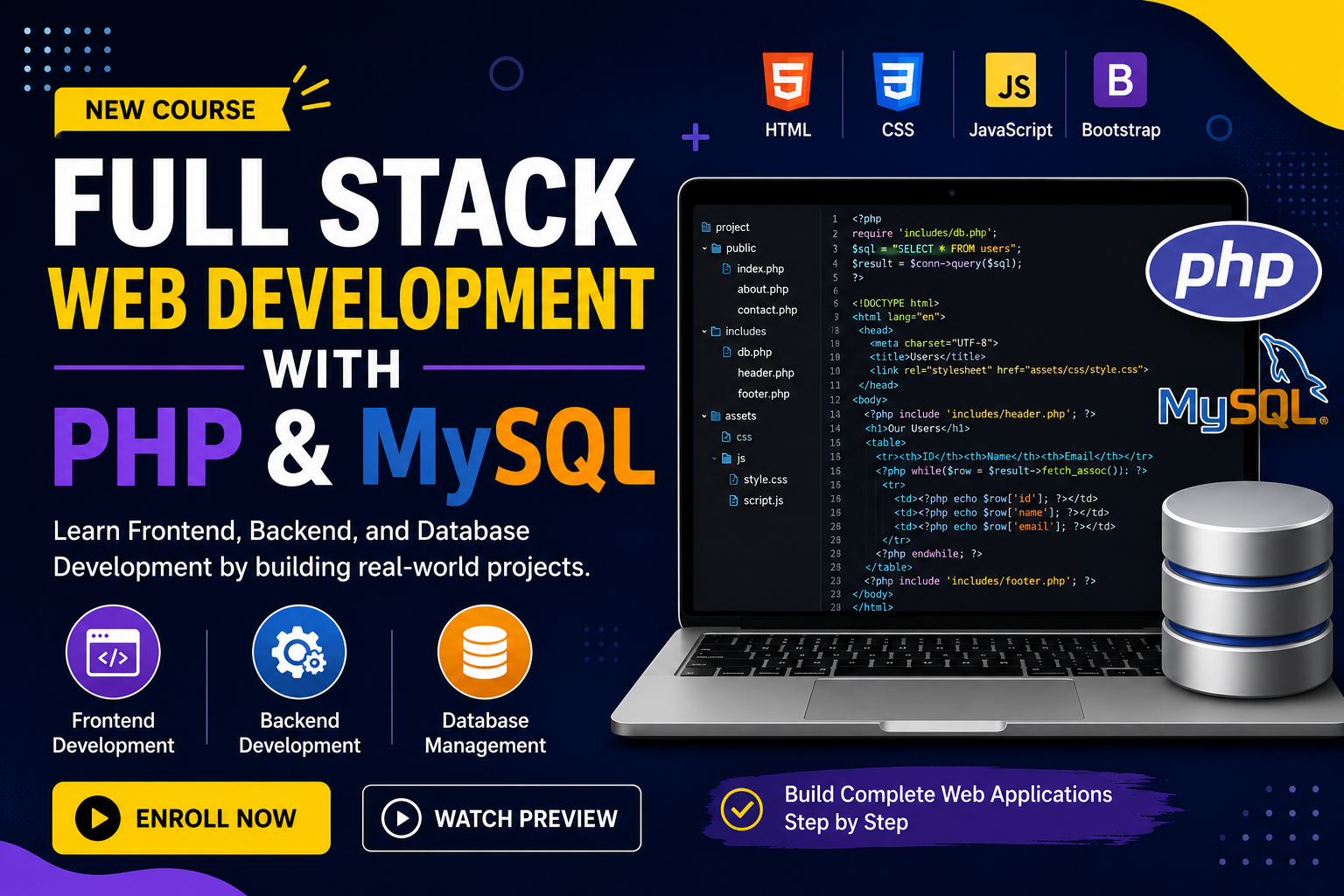
Task: Click the yellow JS JavaScript icon
Action: pos(1011,80)
